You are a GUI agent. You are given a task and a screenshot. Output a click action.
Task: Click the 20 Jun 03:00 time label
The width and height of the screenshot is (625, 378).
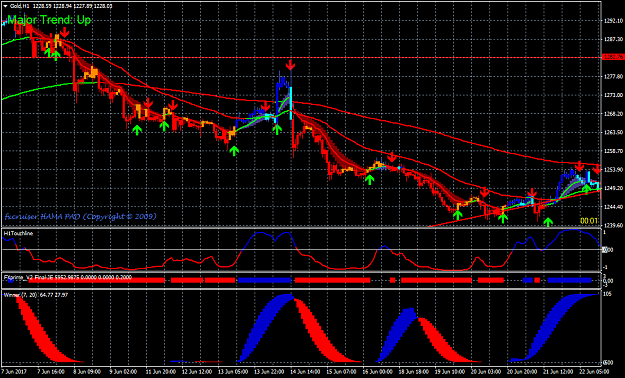tap(487, 372)
